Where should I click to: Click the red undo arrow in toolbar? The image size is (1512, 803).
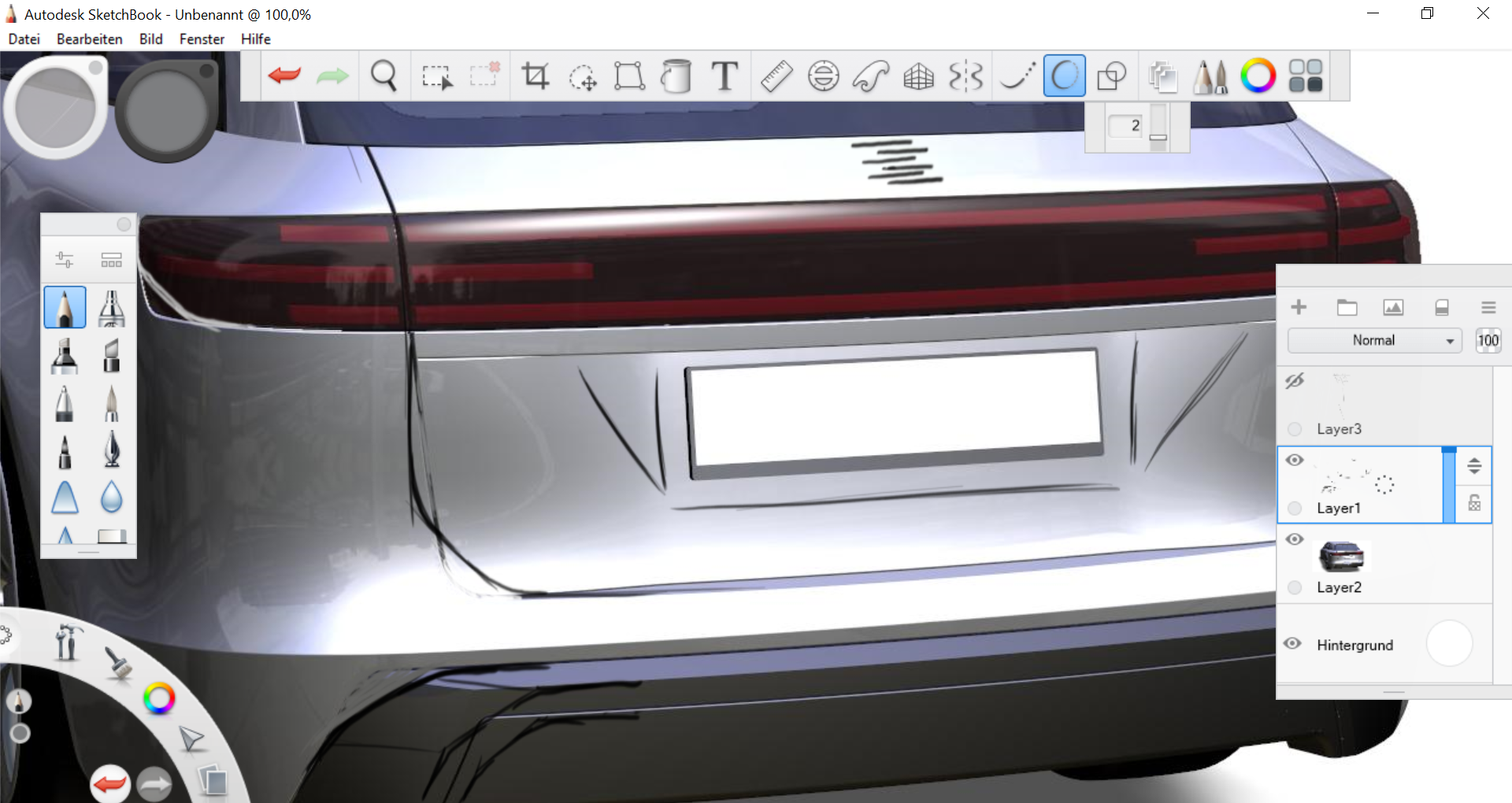[x=284, y=76]
